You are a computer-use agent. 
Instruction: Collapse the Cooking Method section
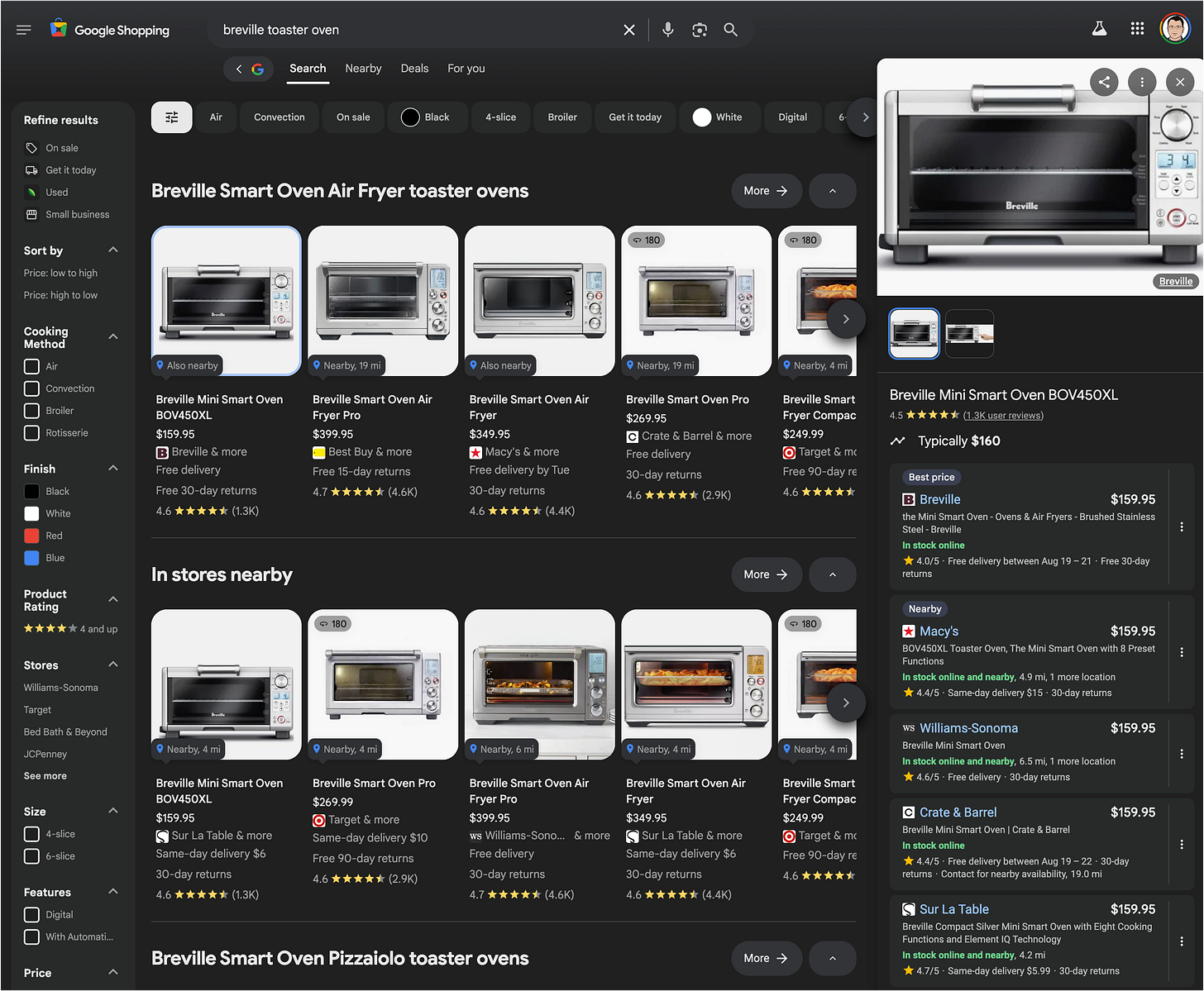(x=113, y=336)
